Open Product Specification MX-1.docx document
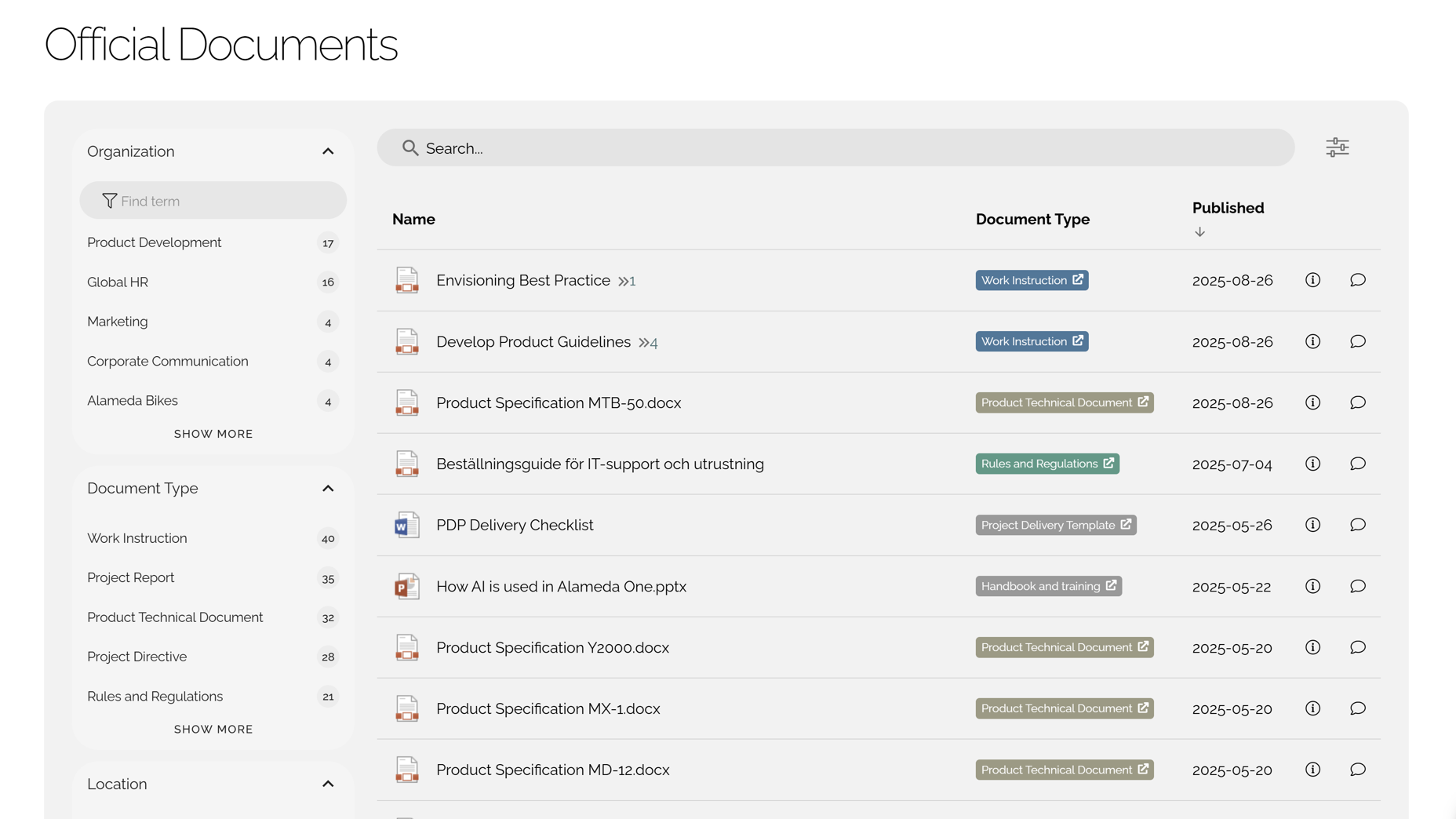Screen dimensions: 1456x819 pyautogui.click(x=548, y=708)
